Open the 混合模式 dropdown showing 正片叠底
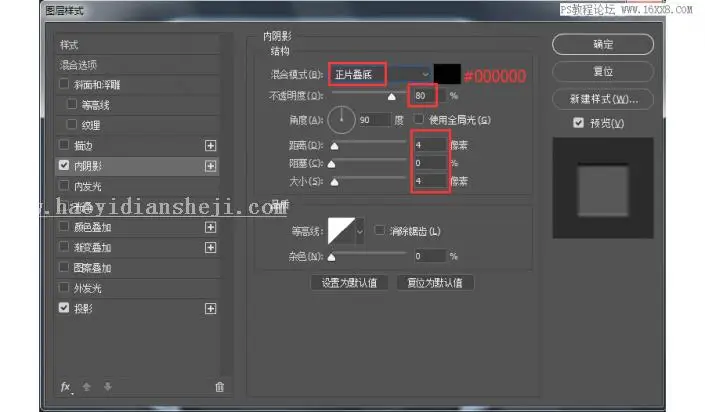The image size is (705, 412). click(380, 74)
